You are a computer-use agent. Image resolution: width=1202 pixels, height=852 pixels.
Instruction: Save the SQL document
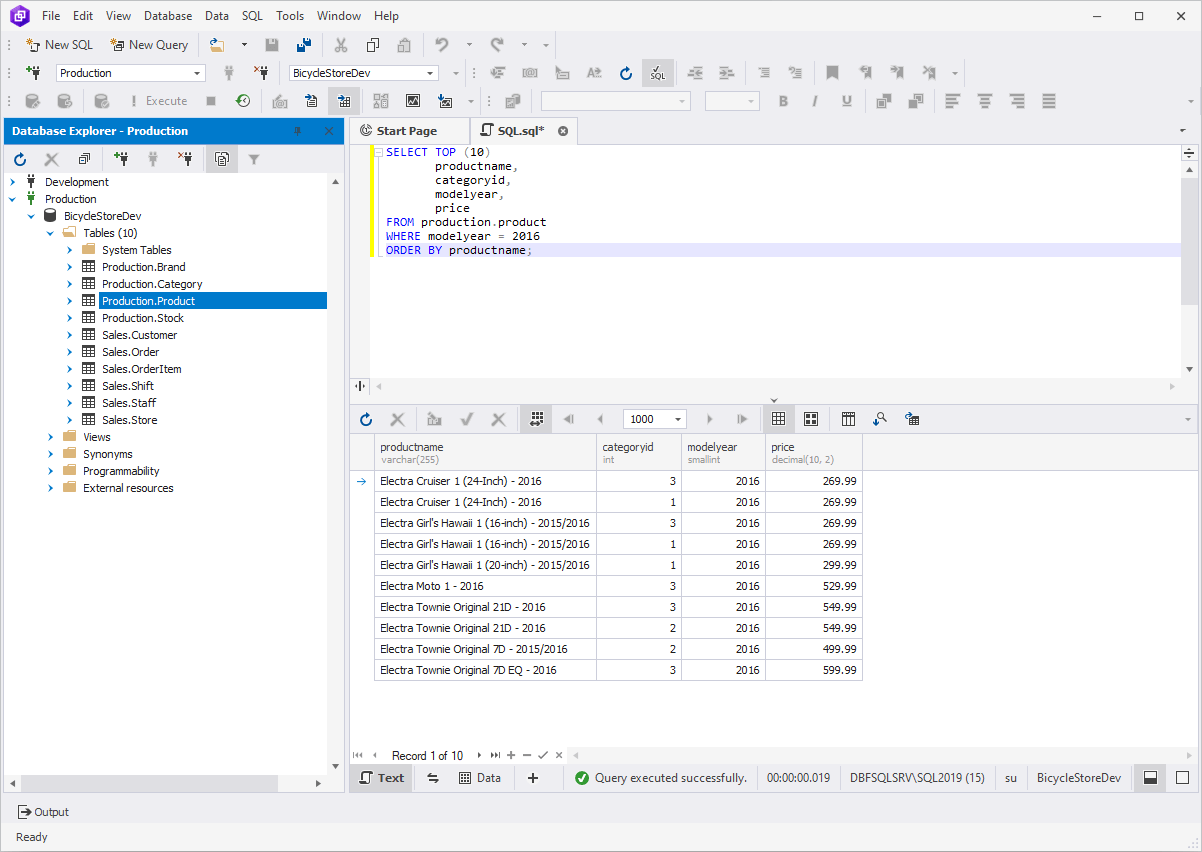click(x=271, y=45)
